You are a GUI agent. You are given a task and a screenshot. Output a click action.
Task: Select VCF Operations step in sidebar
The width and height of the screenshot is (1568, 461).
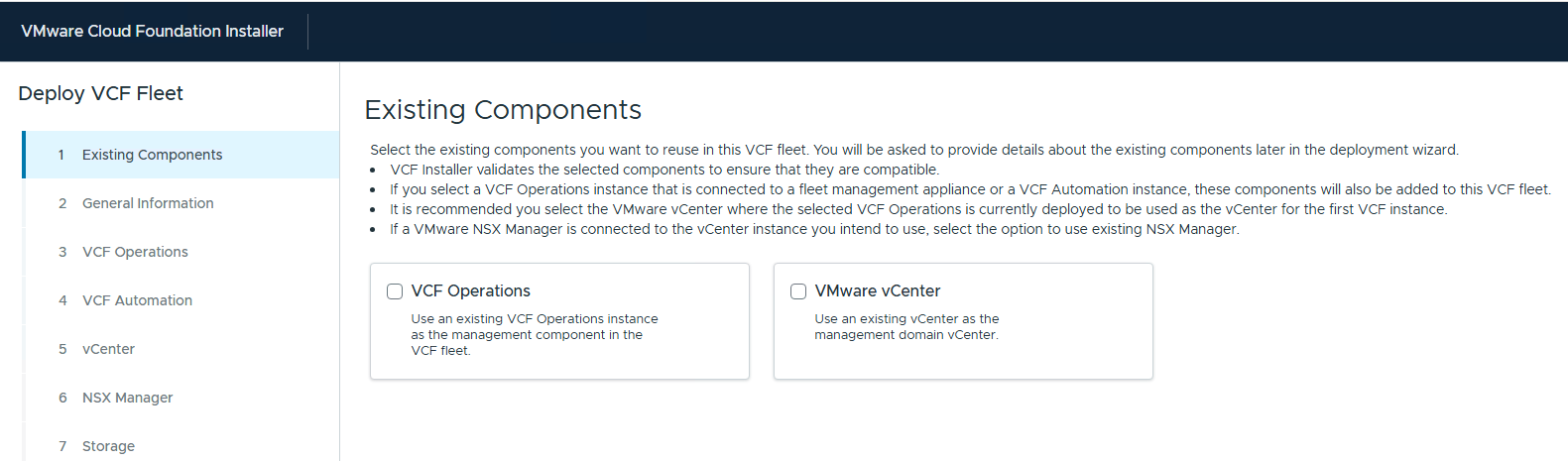click(x=135, y=252)
